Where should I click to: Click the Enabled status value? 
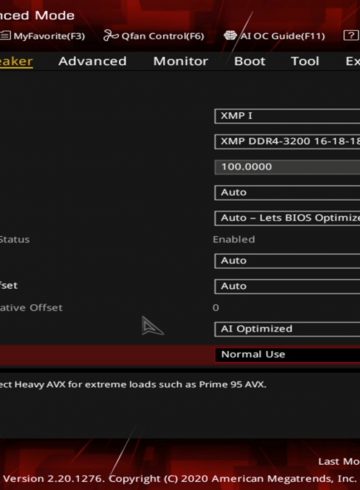[234, 239]
